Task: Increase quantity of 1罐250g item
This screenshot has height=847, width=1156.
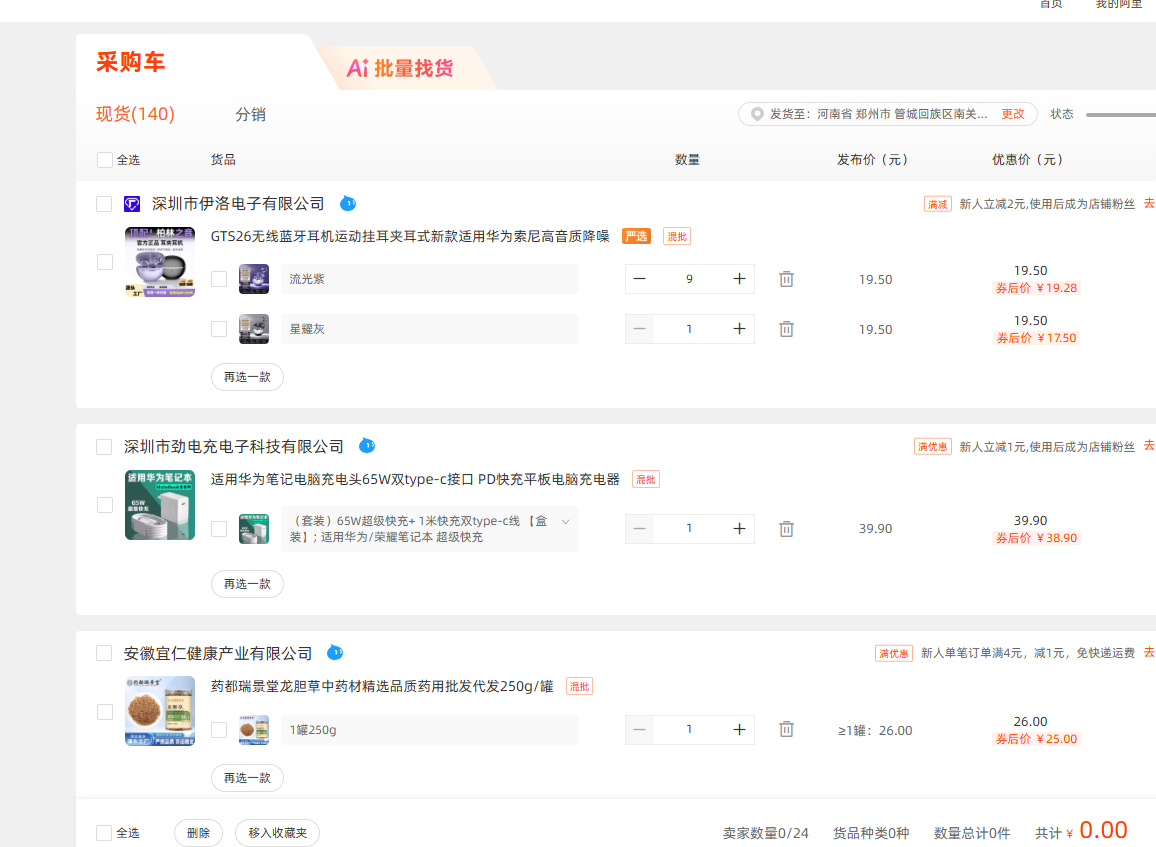Action: [x=739, y=729]
